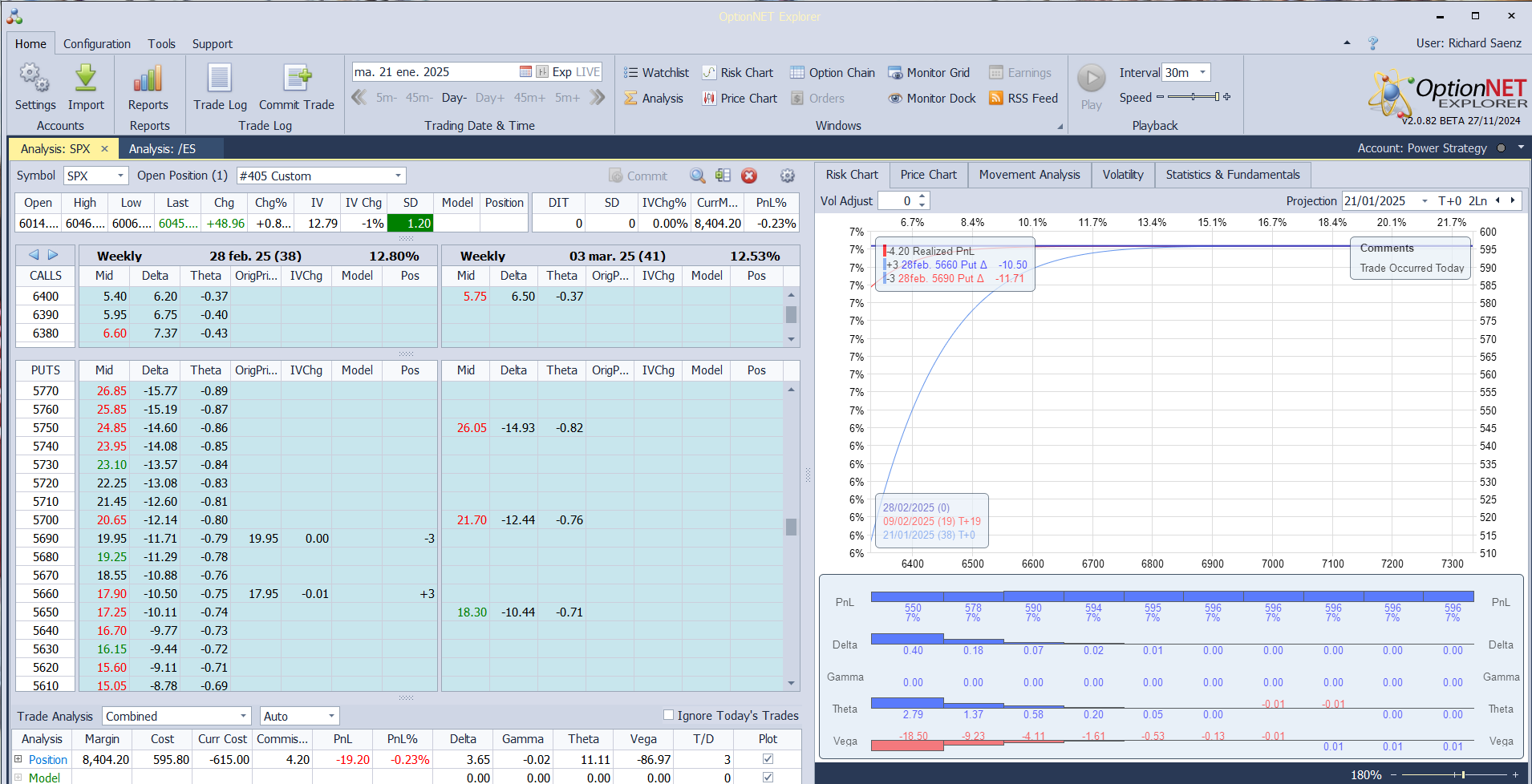Click the puts table vertical scrollbar
Viewport: 1532px width, 784px height.
(791, 527)
